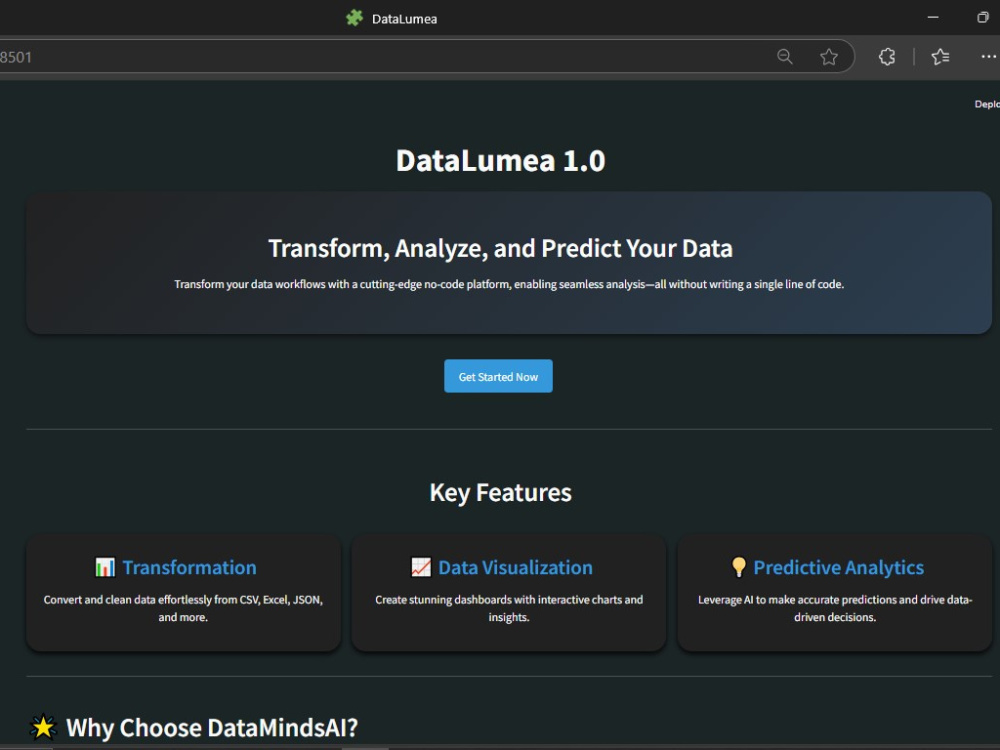
Task: Click the Deploy button in Streamlit header
Action: (987, 104)
